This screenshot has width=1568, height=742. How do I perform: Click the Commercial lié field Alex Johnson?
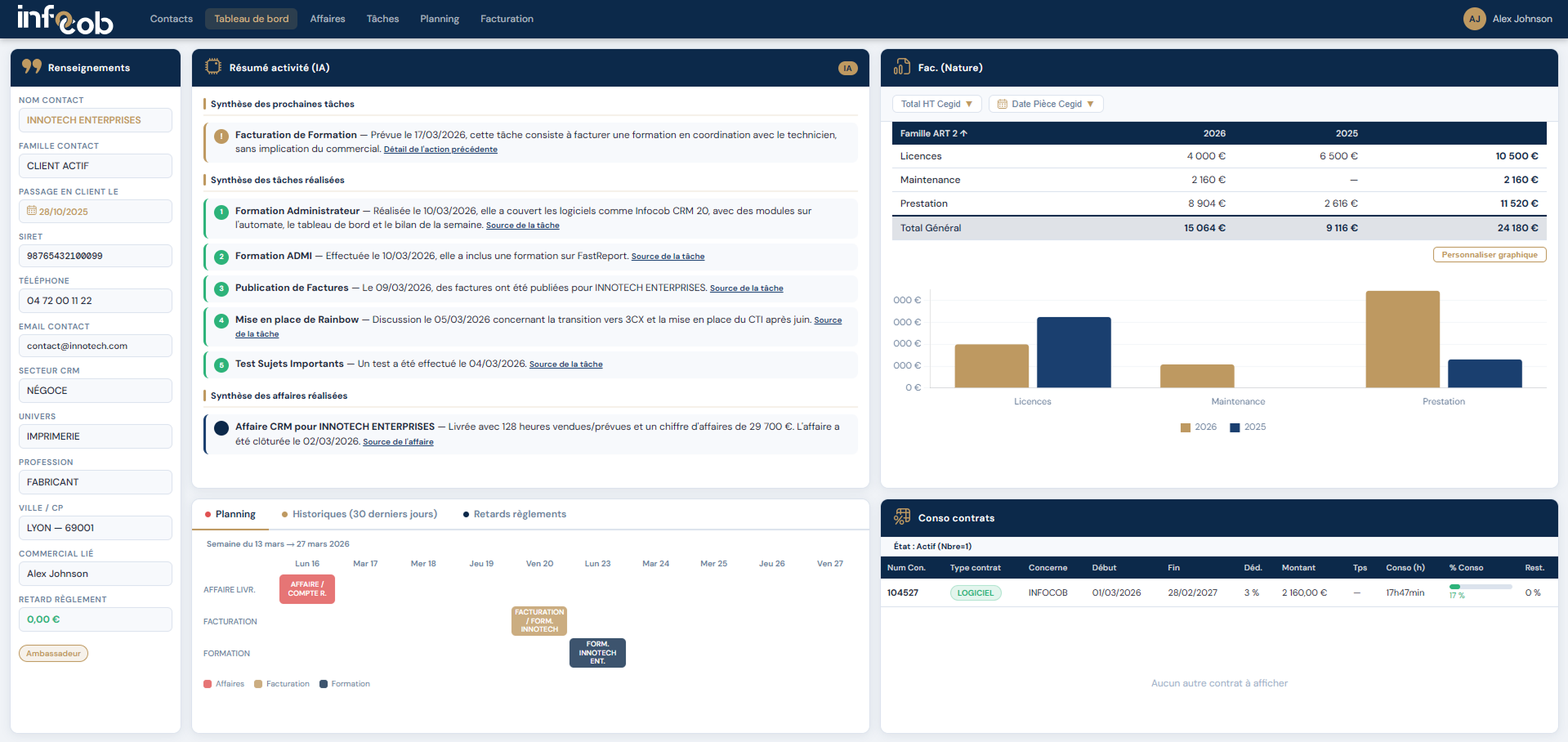[95, 574]
